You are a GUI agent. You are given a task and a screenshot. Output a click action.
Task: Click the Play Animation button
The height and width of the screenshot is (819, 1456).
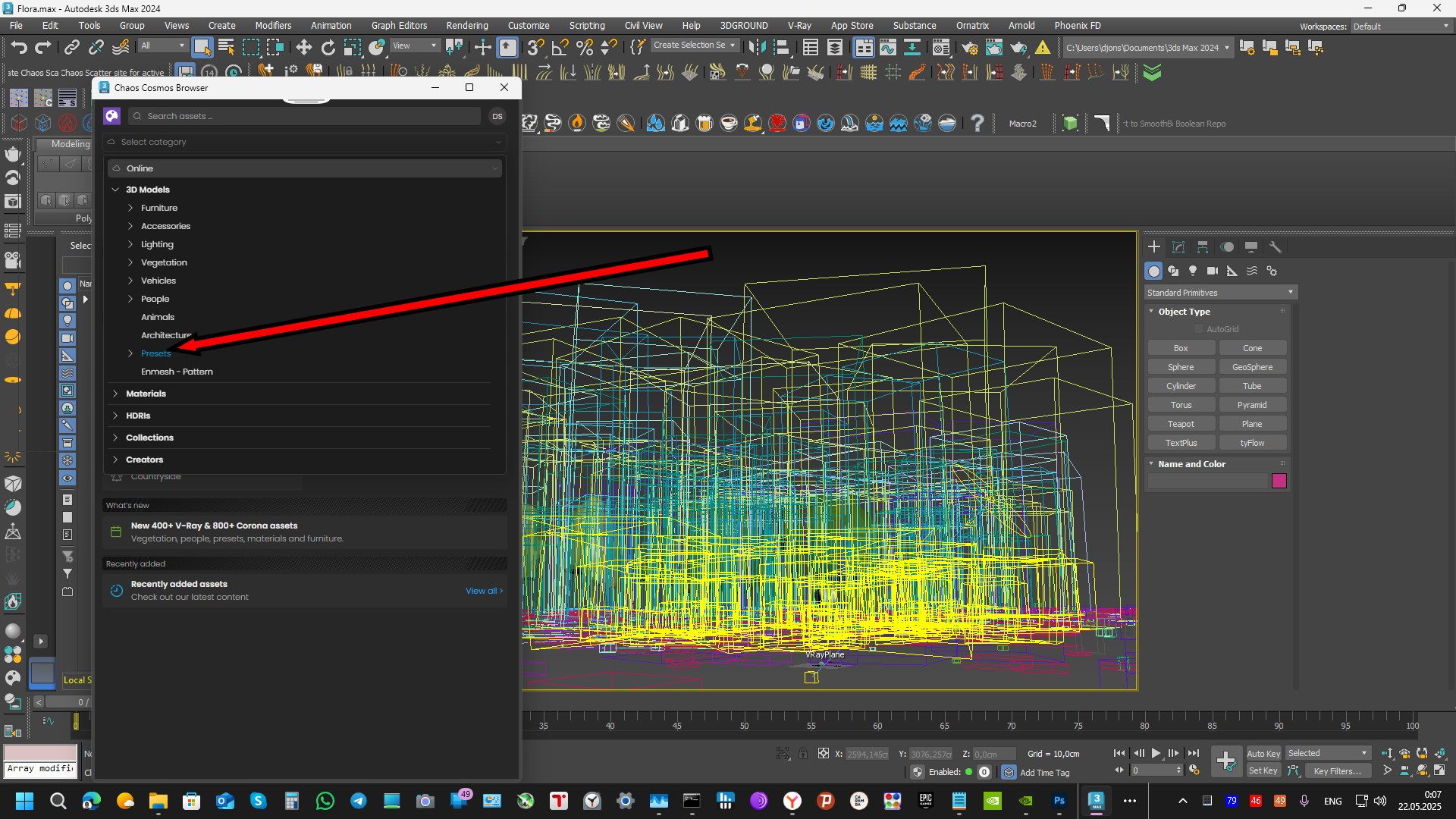pyautogui.click(x=1156, y=753)
